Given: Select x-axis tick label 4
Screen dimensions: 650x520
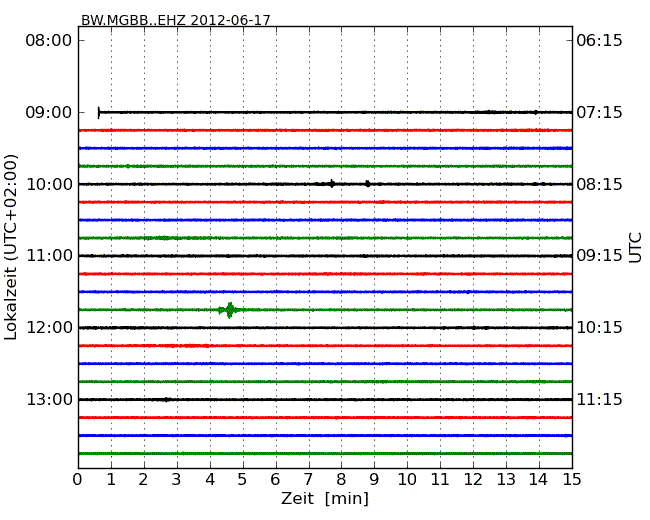Looking at the screenshot, I should pyautogui.click(x=210, y=480).
